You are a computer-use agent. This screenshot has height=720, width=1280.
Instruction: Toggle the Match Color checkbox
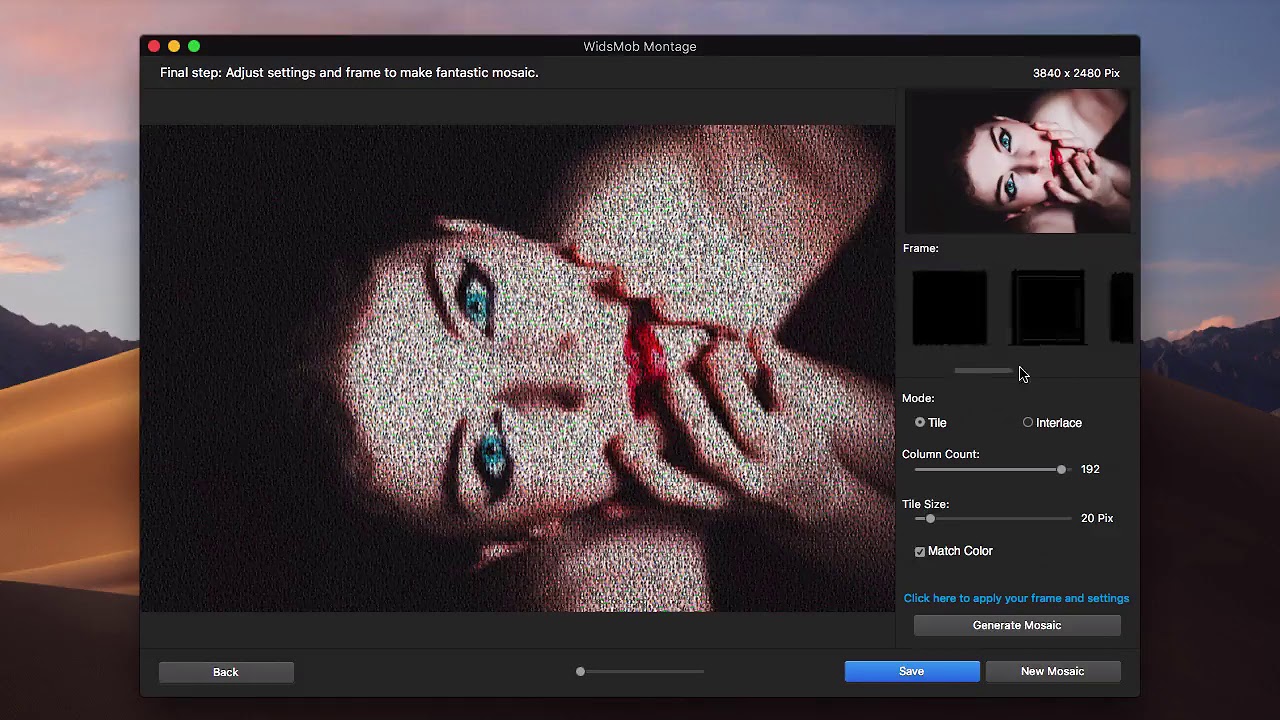[920, 552]
